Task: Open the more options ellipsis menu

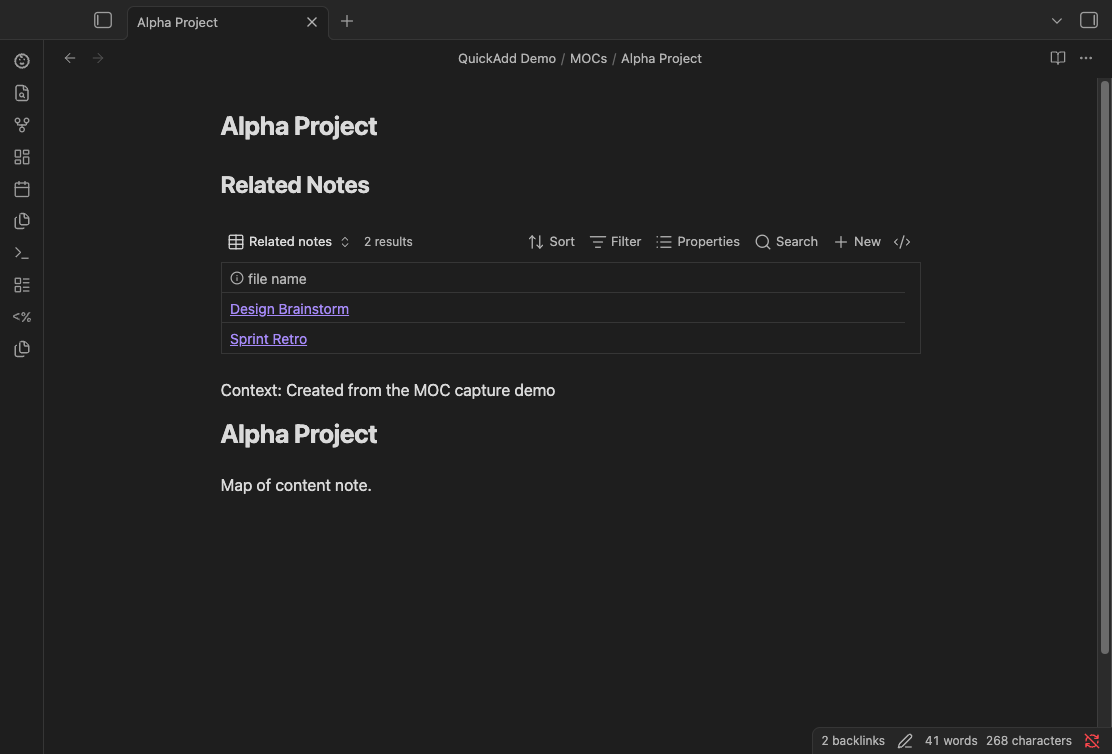Action: coord(1086,58)
